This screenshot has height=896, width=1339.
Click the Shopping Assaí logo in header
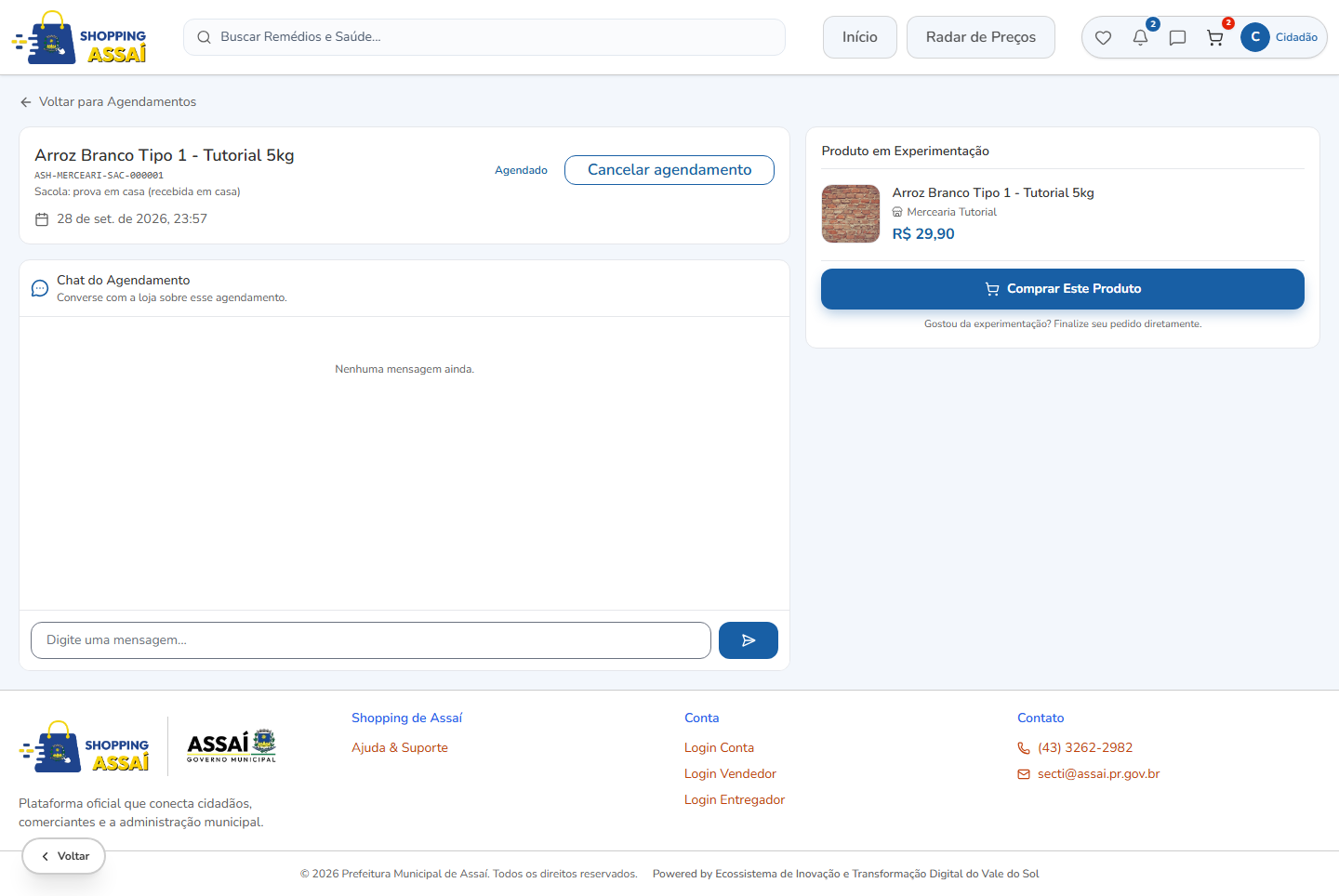pyautogui.click(x=79, y=38)
